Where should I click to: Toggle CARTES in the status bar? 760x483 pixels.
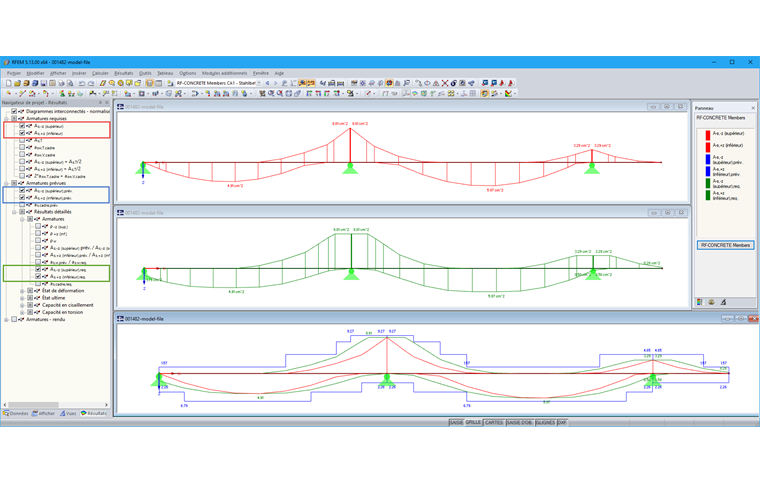(x=494, y=422)
